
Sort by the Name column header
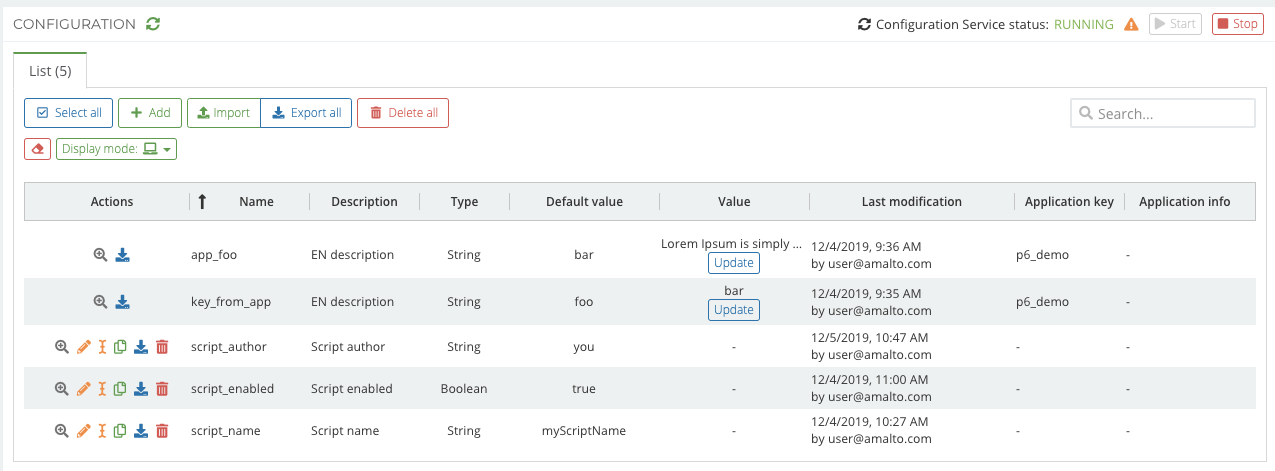(256, 202)
